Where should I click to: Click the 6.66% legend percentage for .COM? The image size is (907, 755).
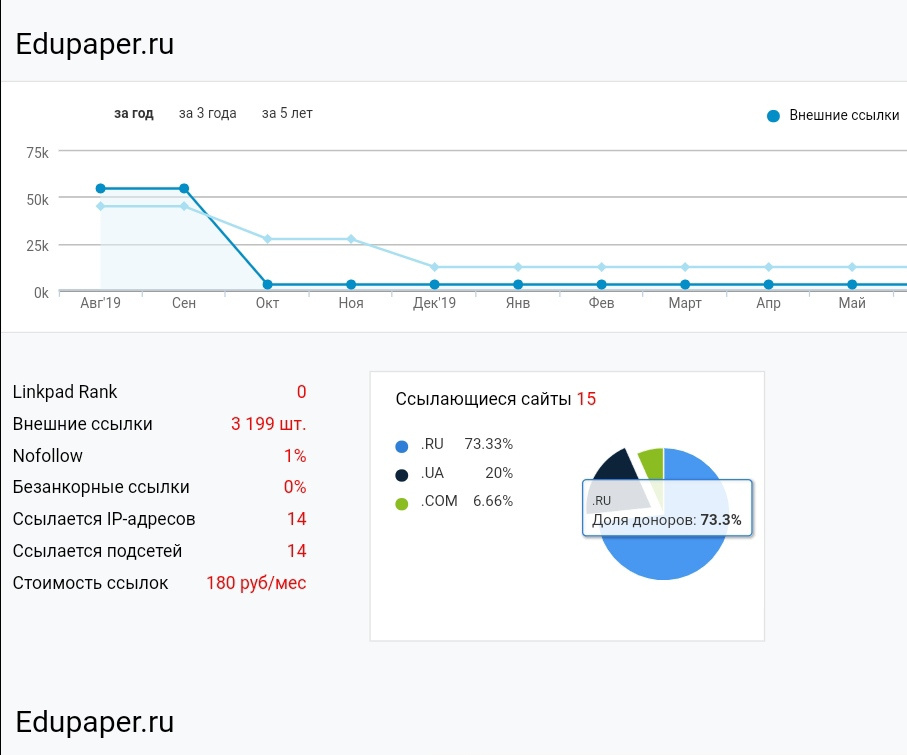point(493,501)
